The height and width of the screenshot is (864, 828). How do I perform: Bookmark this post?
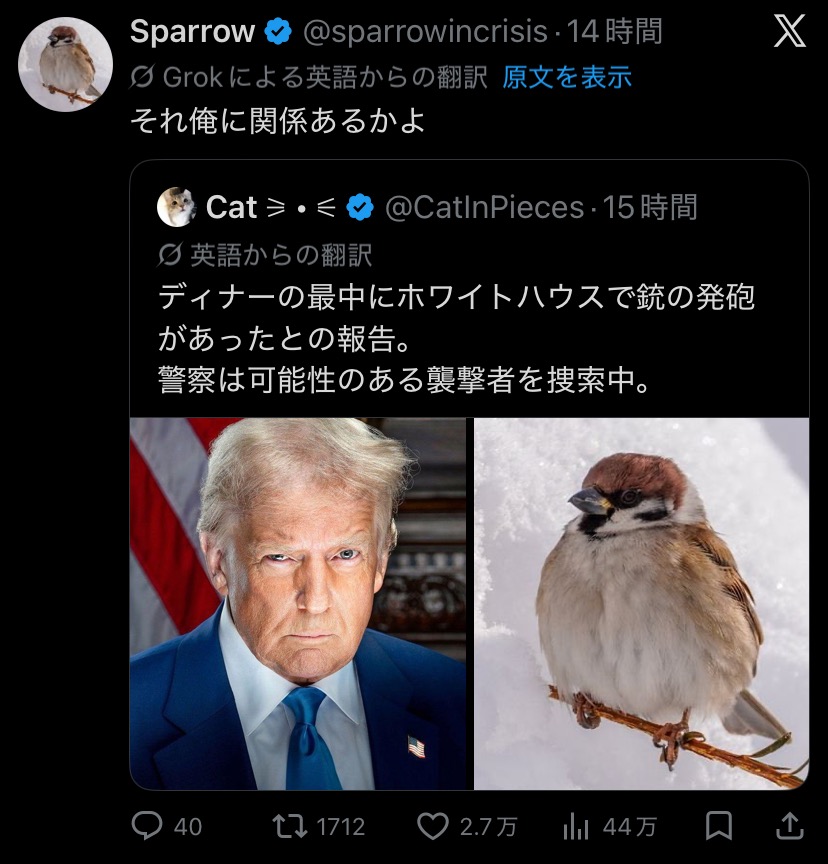pos(718,826)
